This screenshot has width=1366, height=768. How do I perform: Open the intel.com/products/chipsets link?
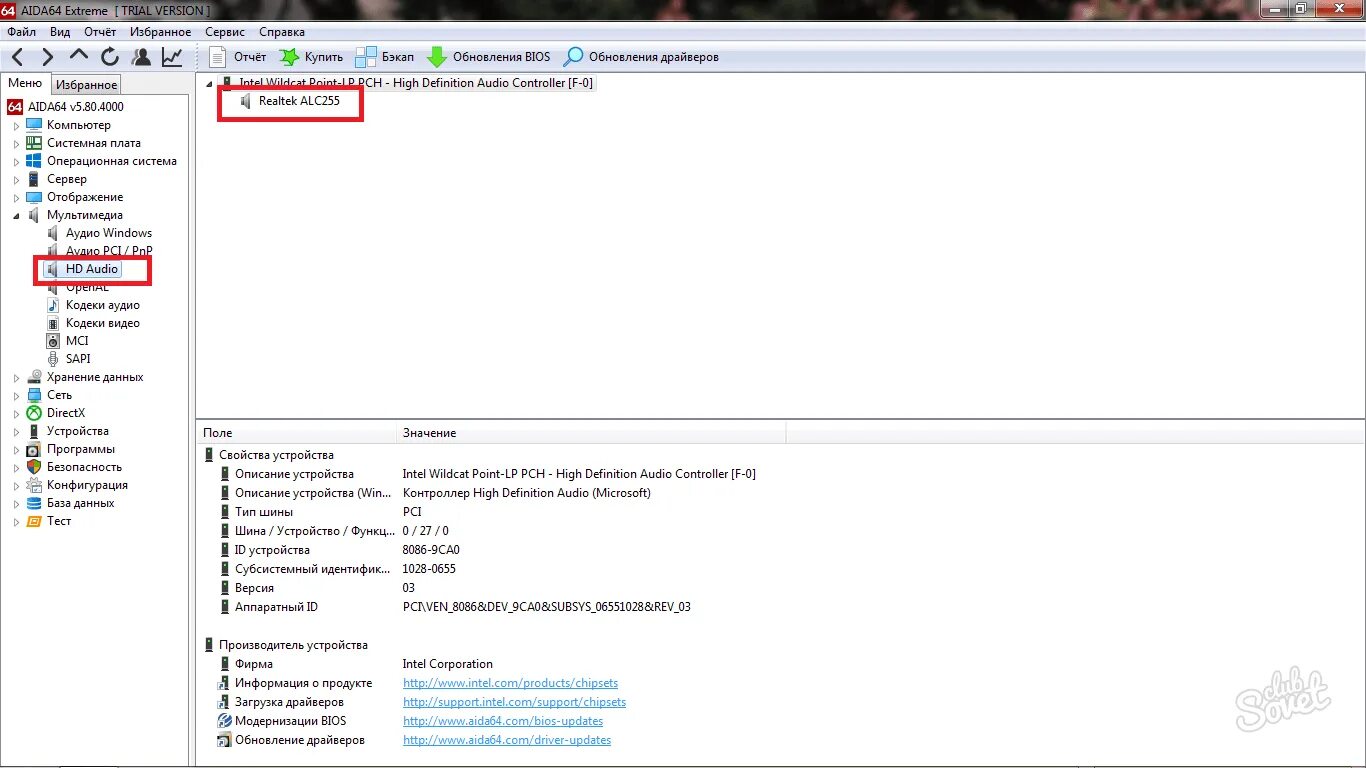click(510, 683)
